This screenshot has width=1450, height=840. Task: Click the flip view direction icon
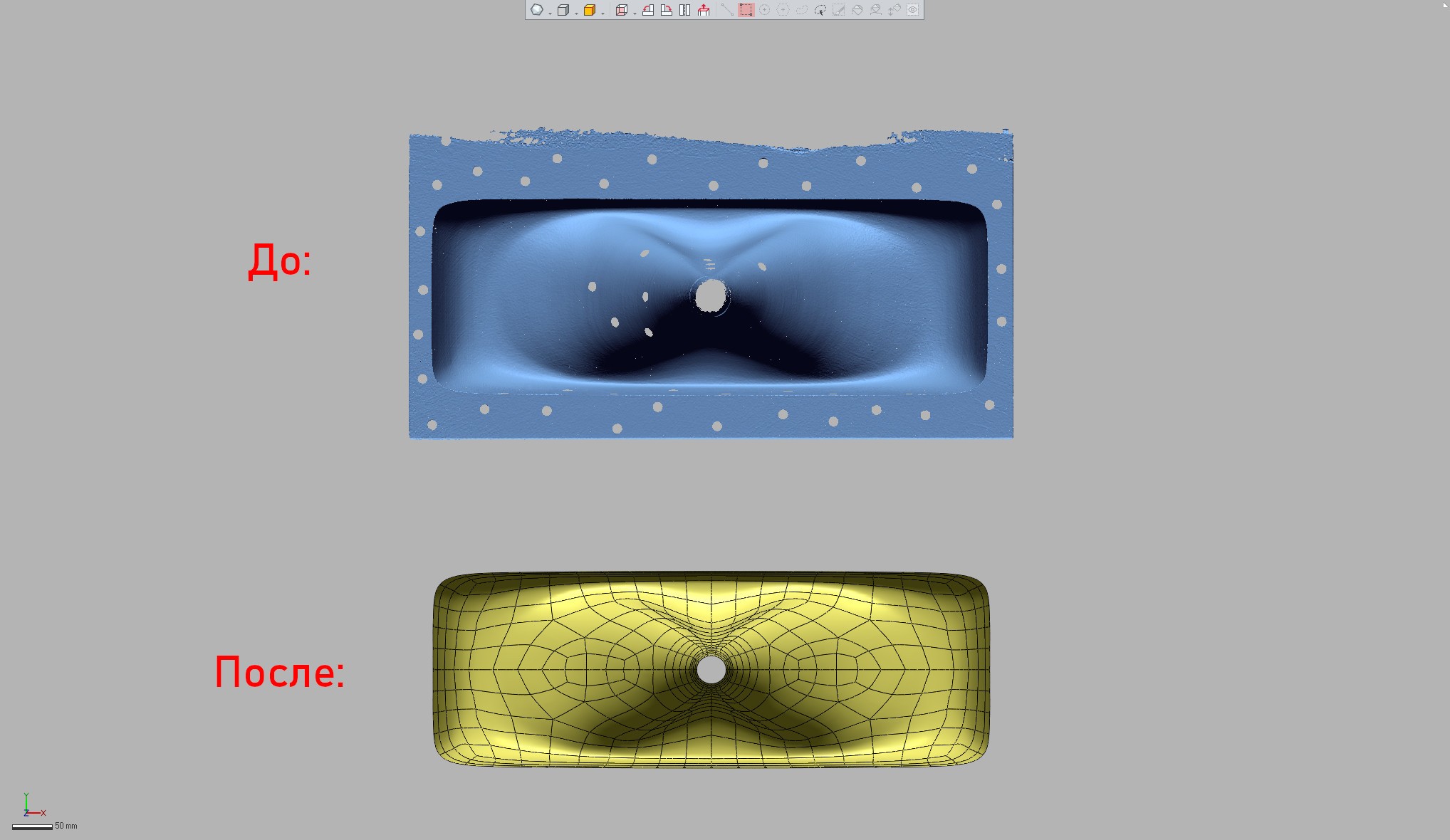[684, 10]
